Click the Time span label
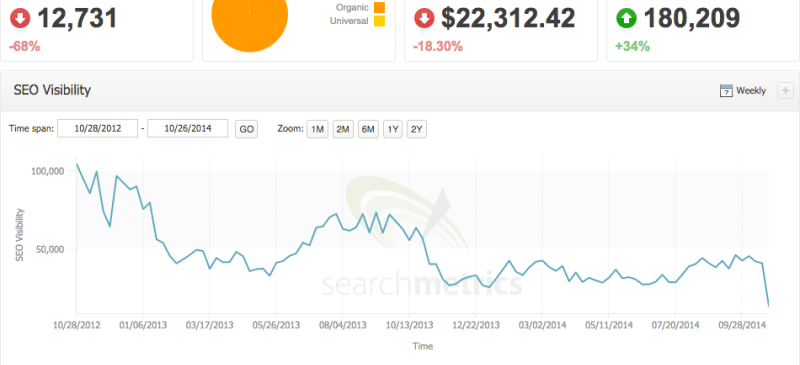 pyautogui.click(x=31, y=129)
